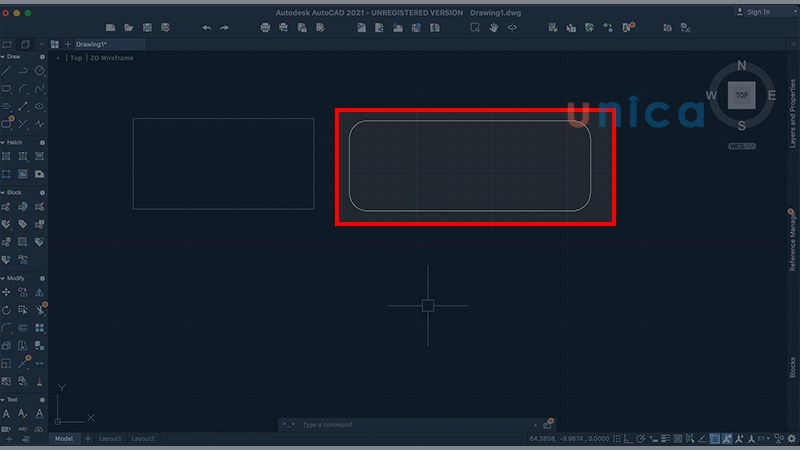Click the Save icon in top toolbar
The height and width of the screenshot is (450, 800).
tap(148, 27)
